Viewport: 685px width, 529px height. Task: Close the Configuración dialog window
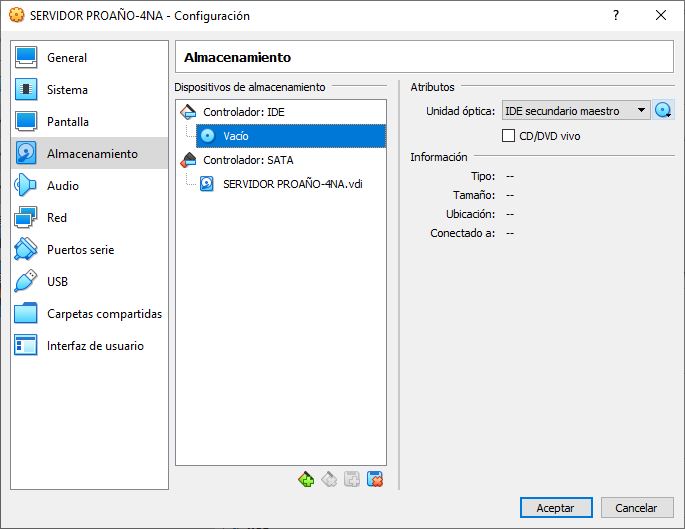pyautogui.click(x=661, y=16)
